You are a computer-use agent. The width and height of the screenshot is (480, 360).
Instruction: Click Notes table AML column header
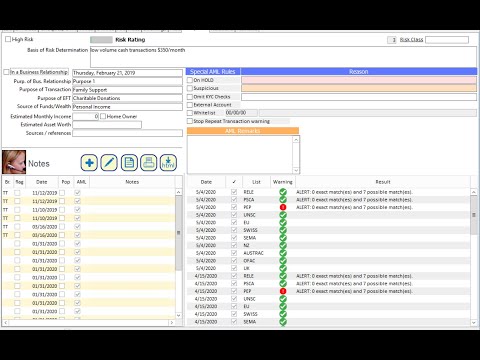(81, 182)
